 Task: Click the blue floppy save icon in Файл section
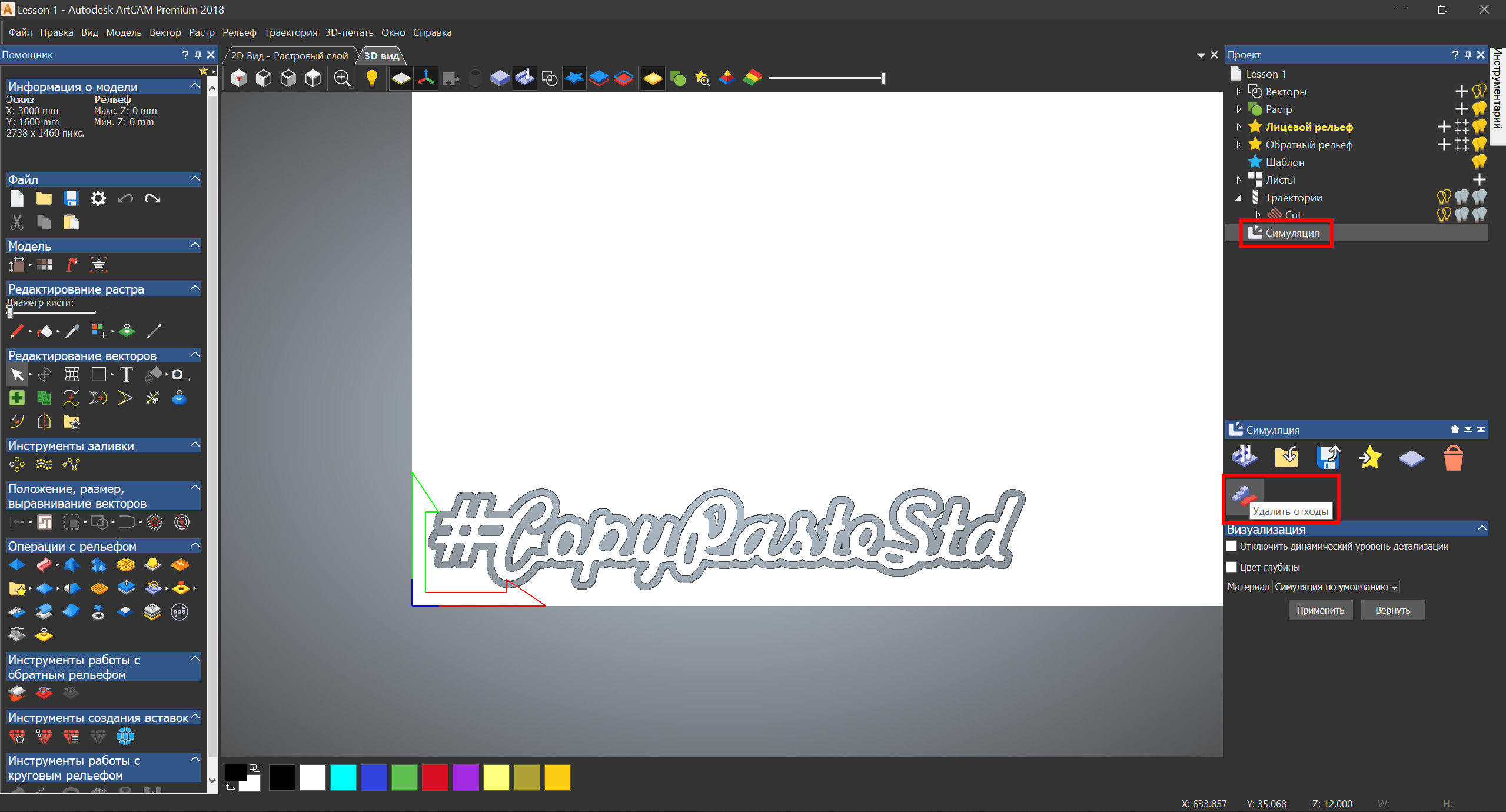[71, 198]
